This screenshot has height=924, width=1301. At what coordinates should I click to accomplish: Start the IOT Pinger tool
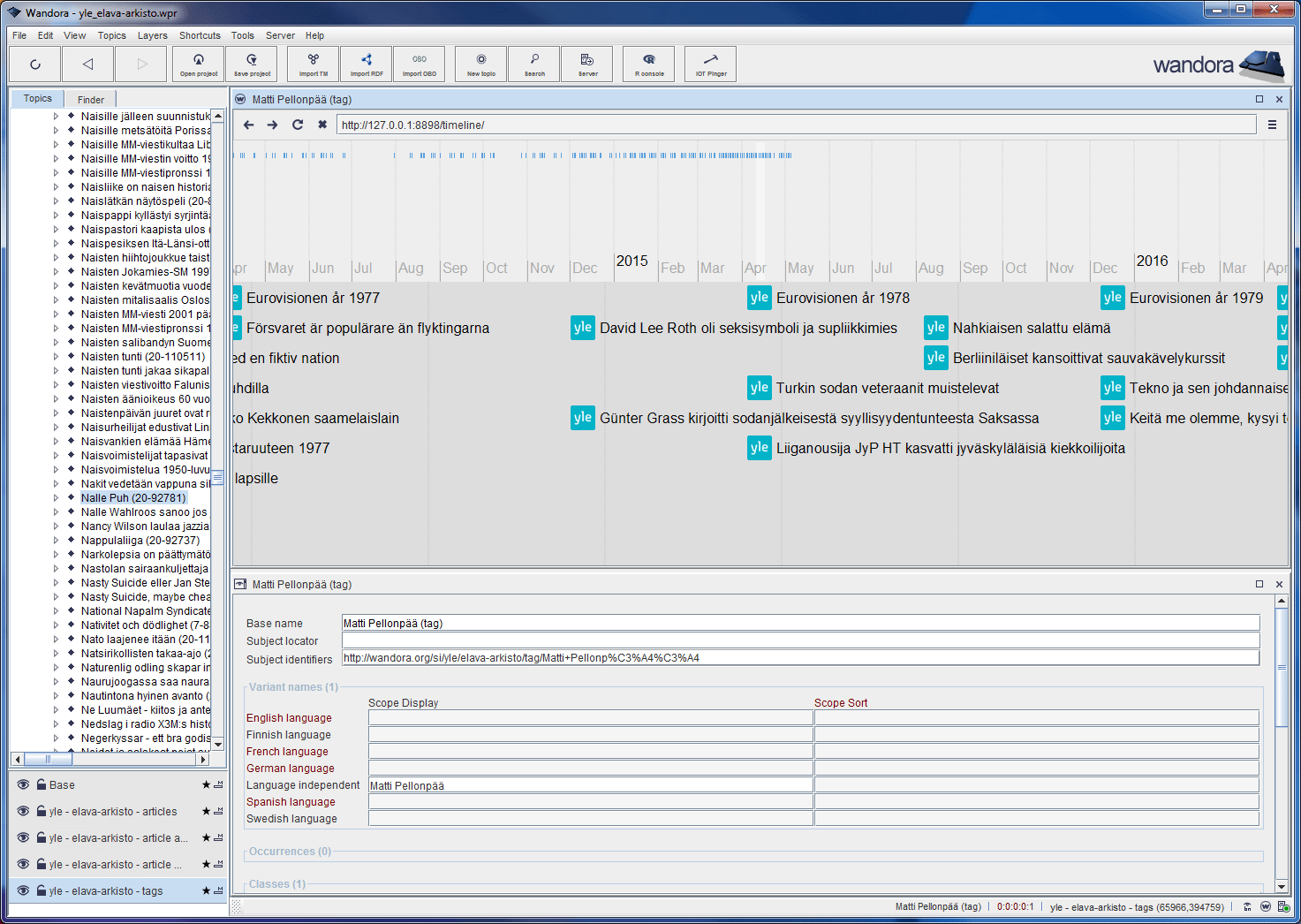(711, 64)
